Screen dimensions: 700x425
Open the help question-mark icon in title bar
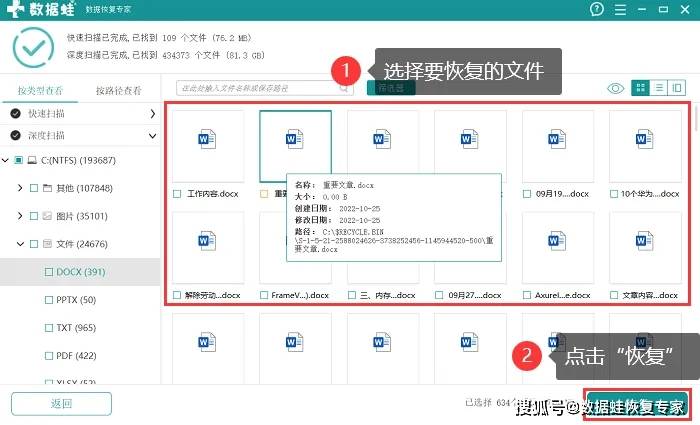coord(596,9)
